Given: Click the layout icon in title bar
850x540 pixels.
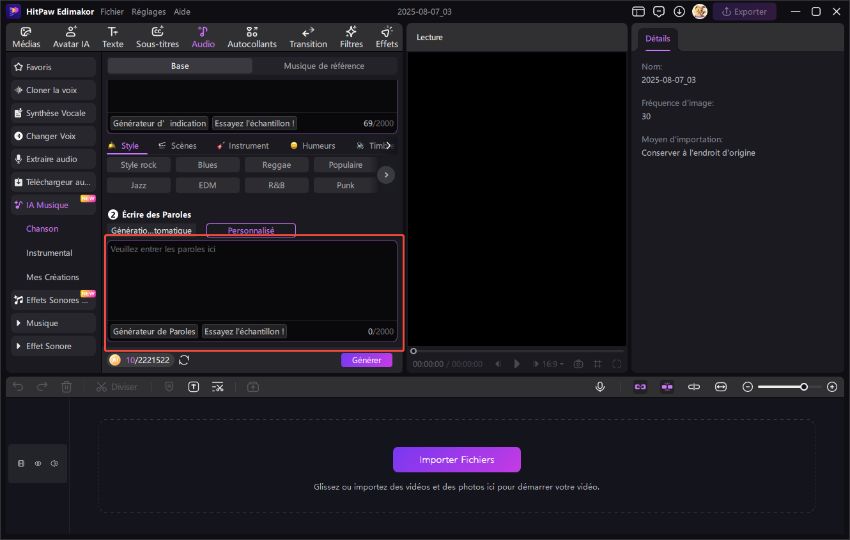Looking at the screenshot, I should coord(638,11).
